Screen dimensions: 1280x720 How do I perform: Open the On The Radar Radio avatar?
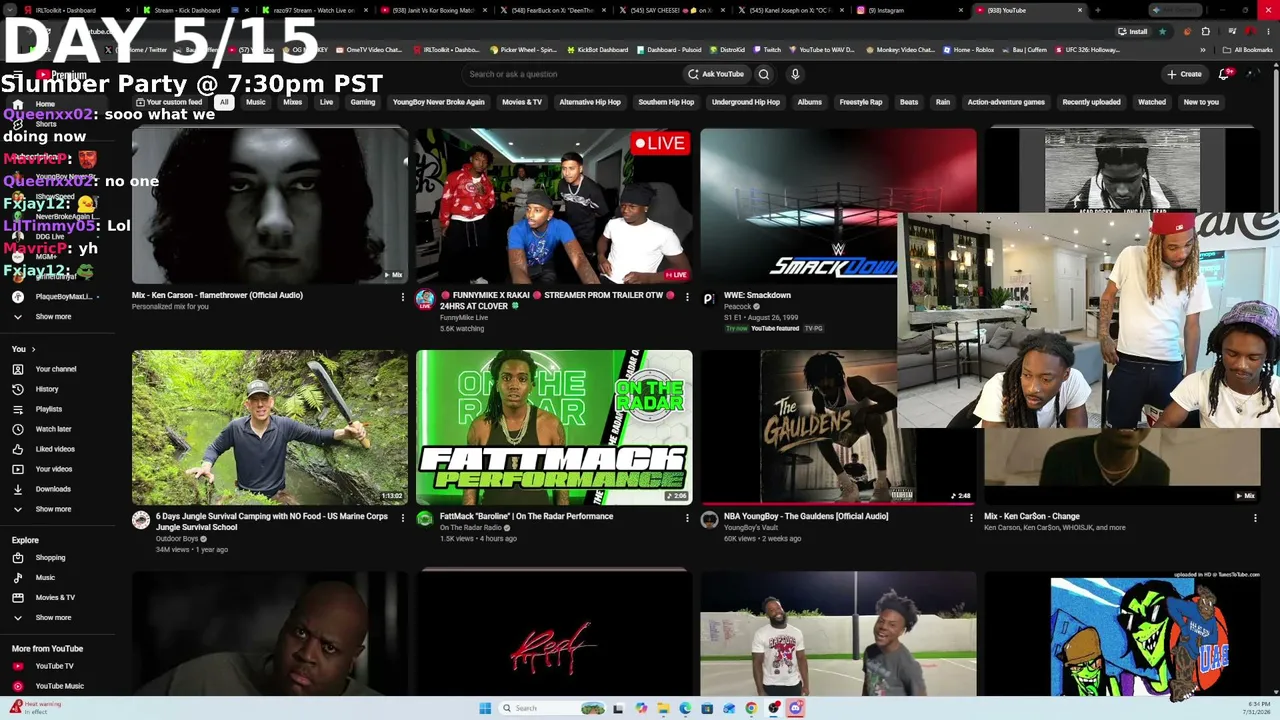(x=425, y=520)
